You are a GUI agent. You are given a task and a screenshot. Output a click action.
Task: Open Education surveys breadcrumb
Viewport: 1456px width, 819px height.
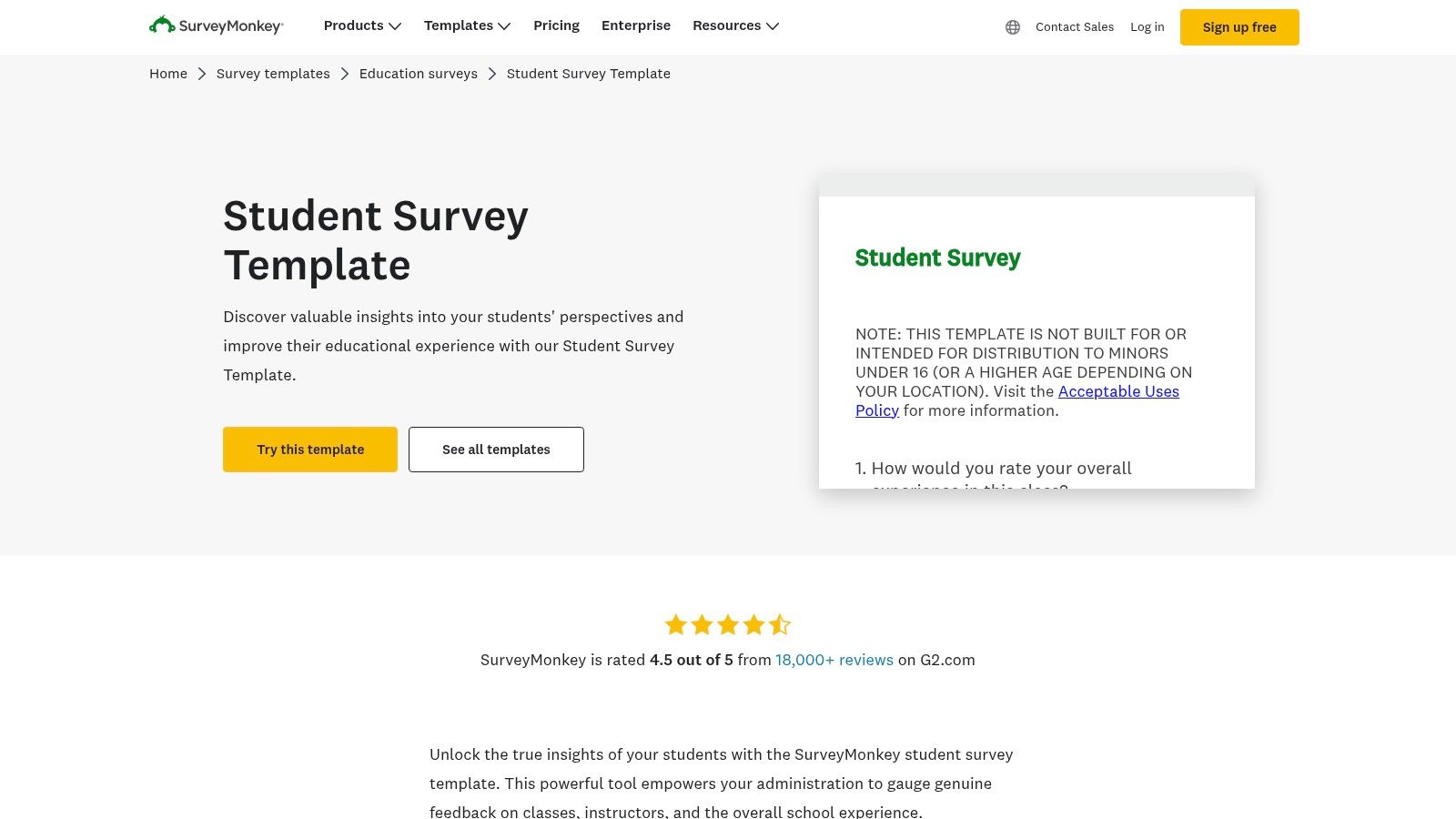pos(419,74)
